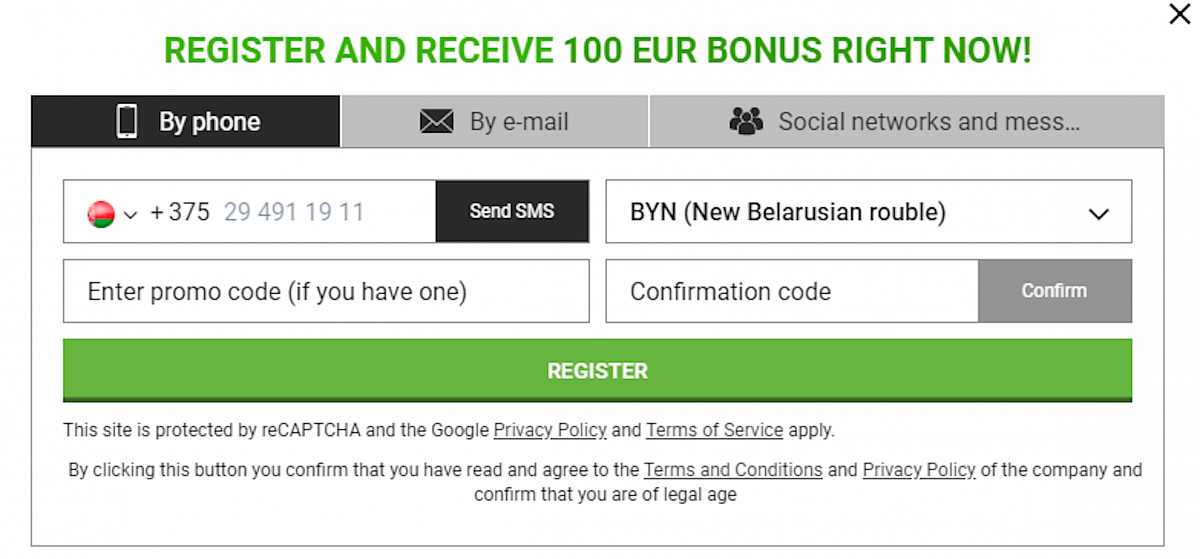This screenshot has height=559, width=1200.
Task: Click the Belarus flag icon
Action: 101,213
